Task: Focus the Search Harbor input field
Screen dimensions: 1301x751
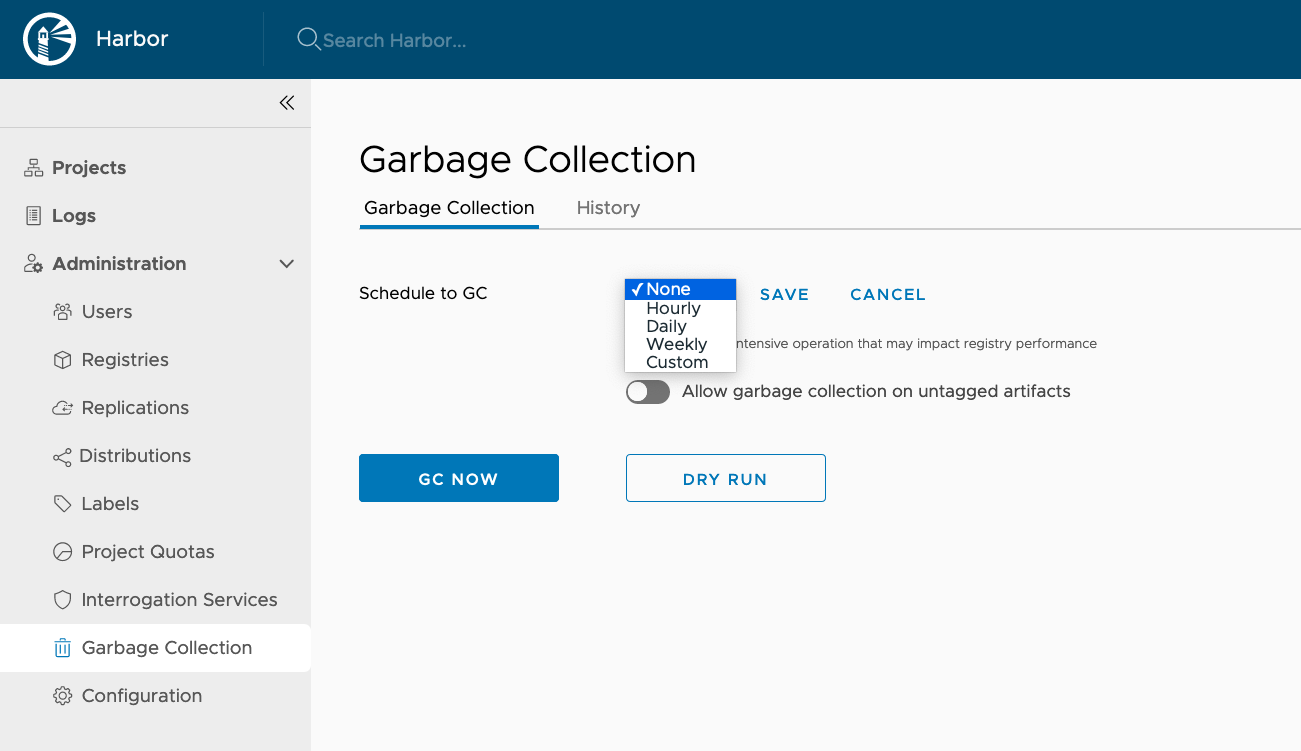Action: click(x=395, y=41)
